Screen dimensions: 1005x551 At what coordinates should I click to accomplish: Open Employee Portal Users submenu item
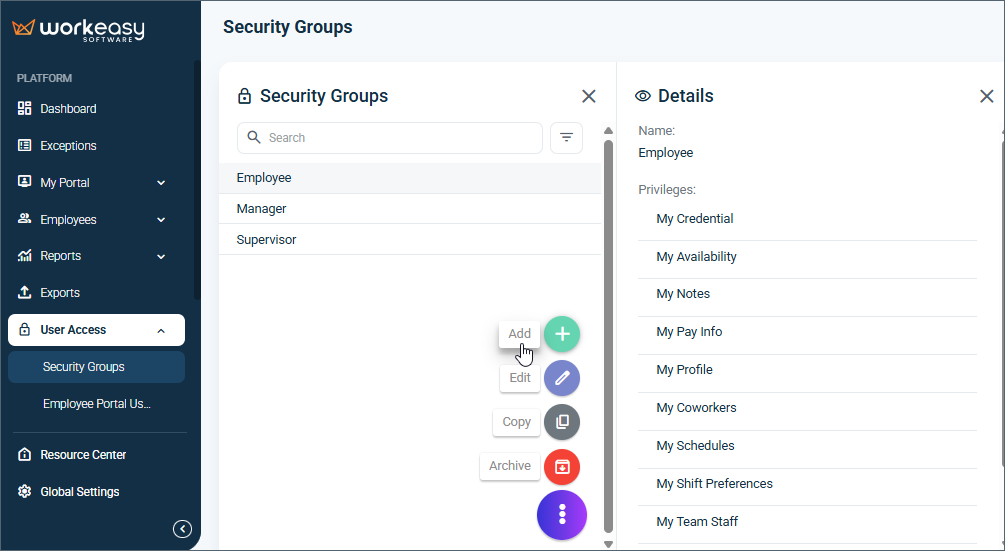tap(96, 404)
